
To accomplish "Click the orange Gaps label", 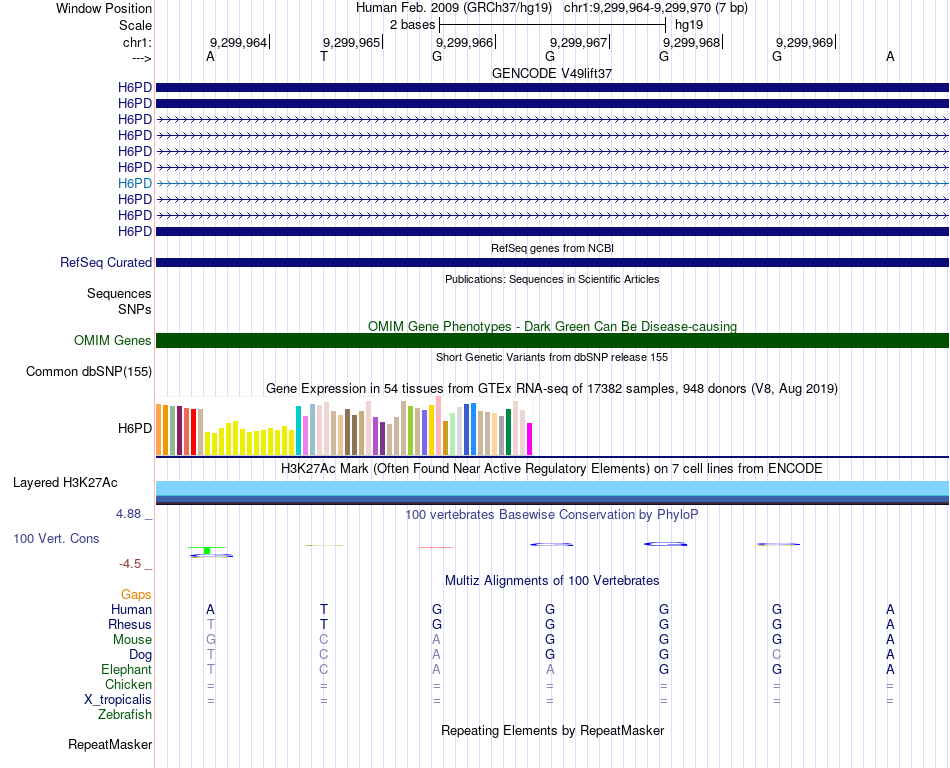I will click(x=136, y=595).
